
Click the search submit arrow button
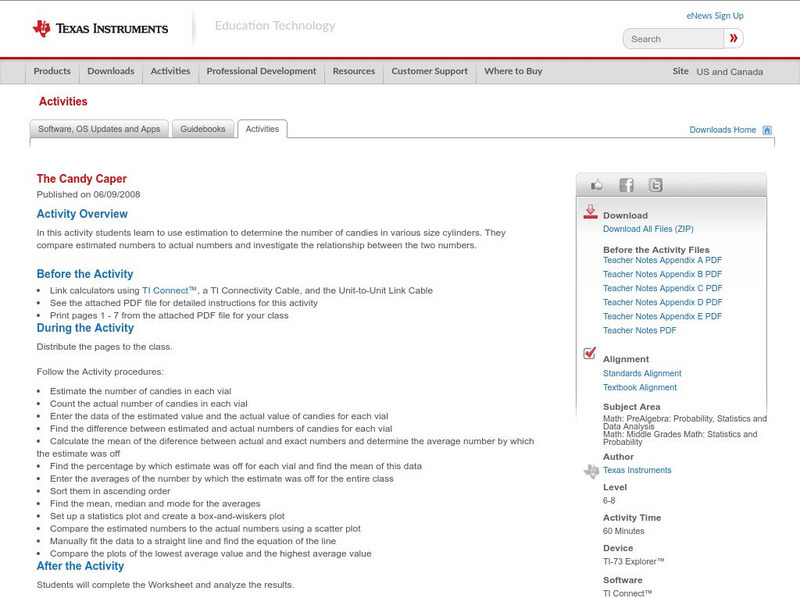tap(733, 38)
